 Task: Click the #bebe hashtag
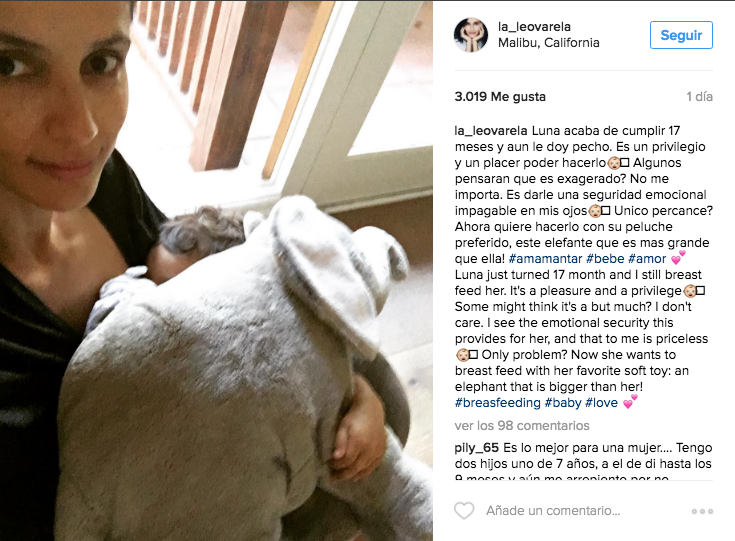[605, 259]
